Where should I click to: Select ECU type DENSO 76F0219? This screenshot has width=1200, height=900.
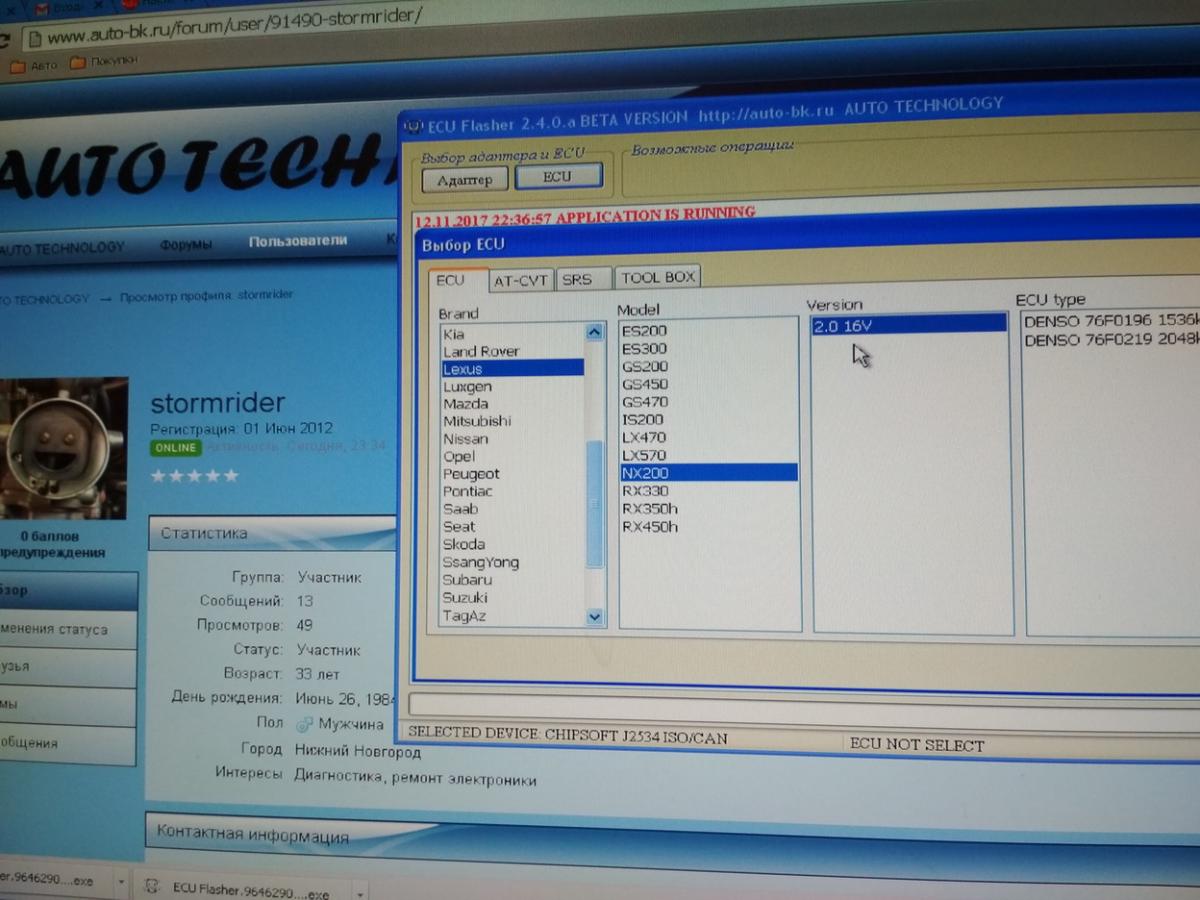point(1110,339)
